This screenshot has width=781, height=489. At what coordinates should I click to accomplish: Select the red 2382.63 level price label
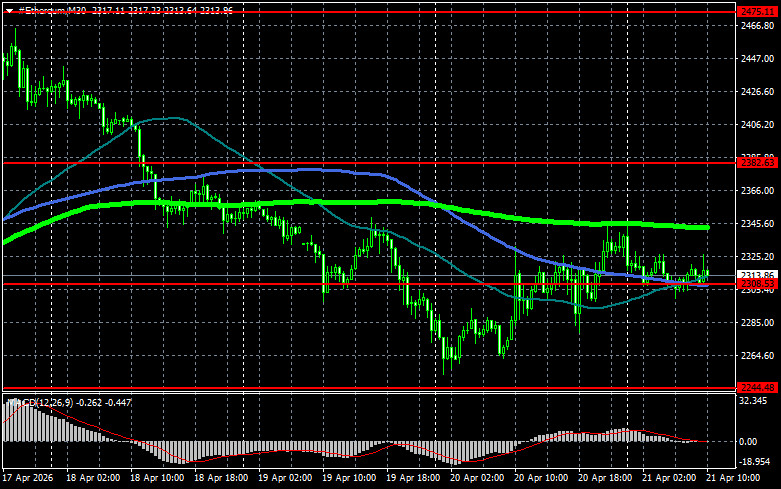tap(757, 163)
